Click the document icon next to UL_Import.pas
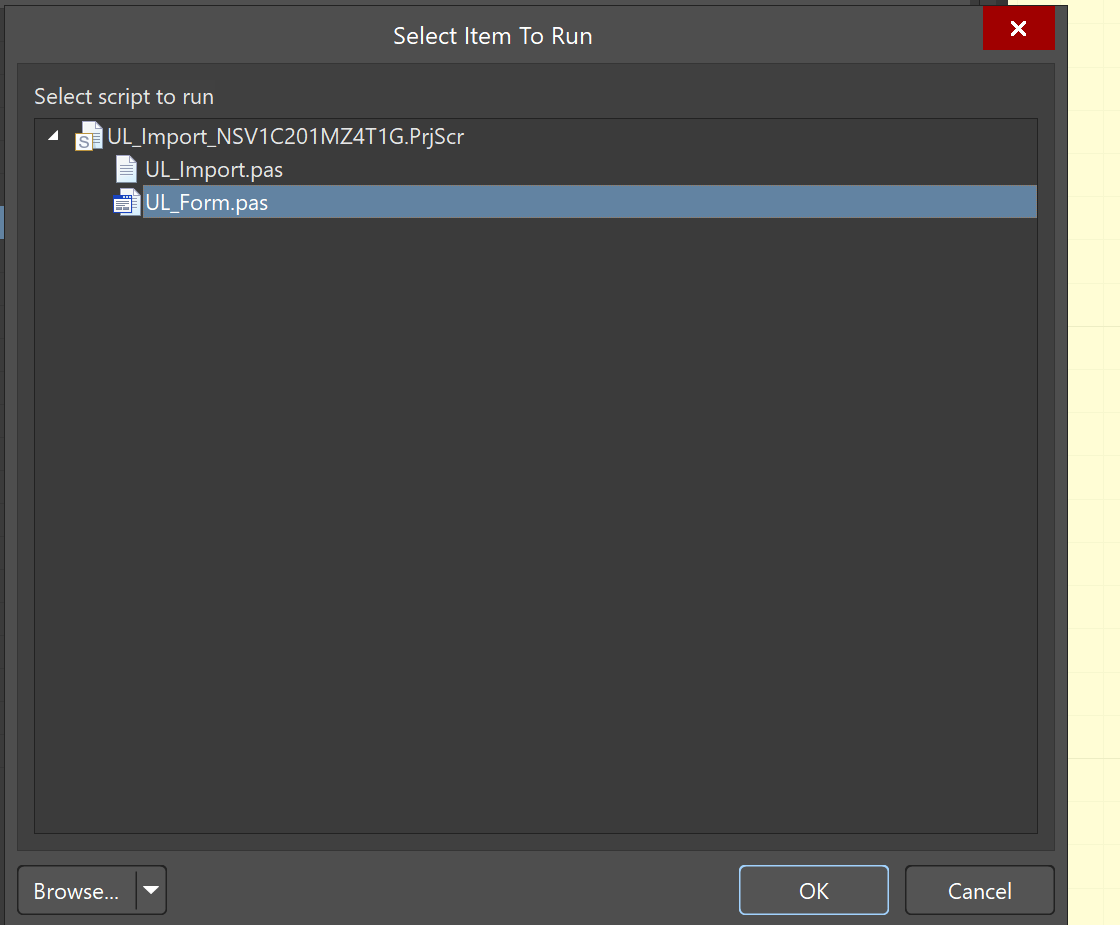This screenshot has height=925, width=1120. point(126,169)
